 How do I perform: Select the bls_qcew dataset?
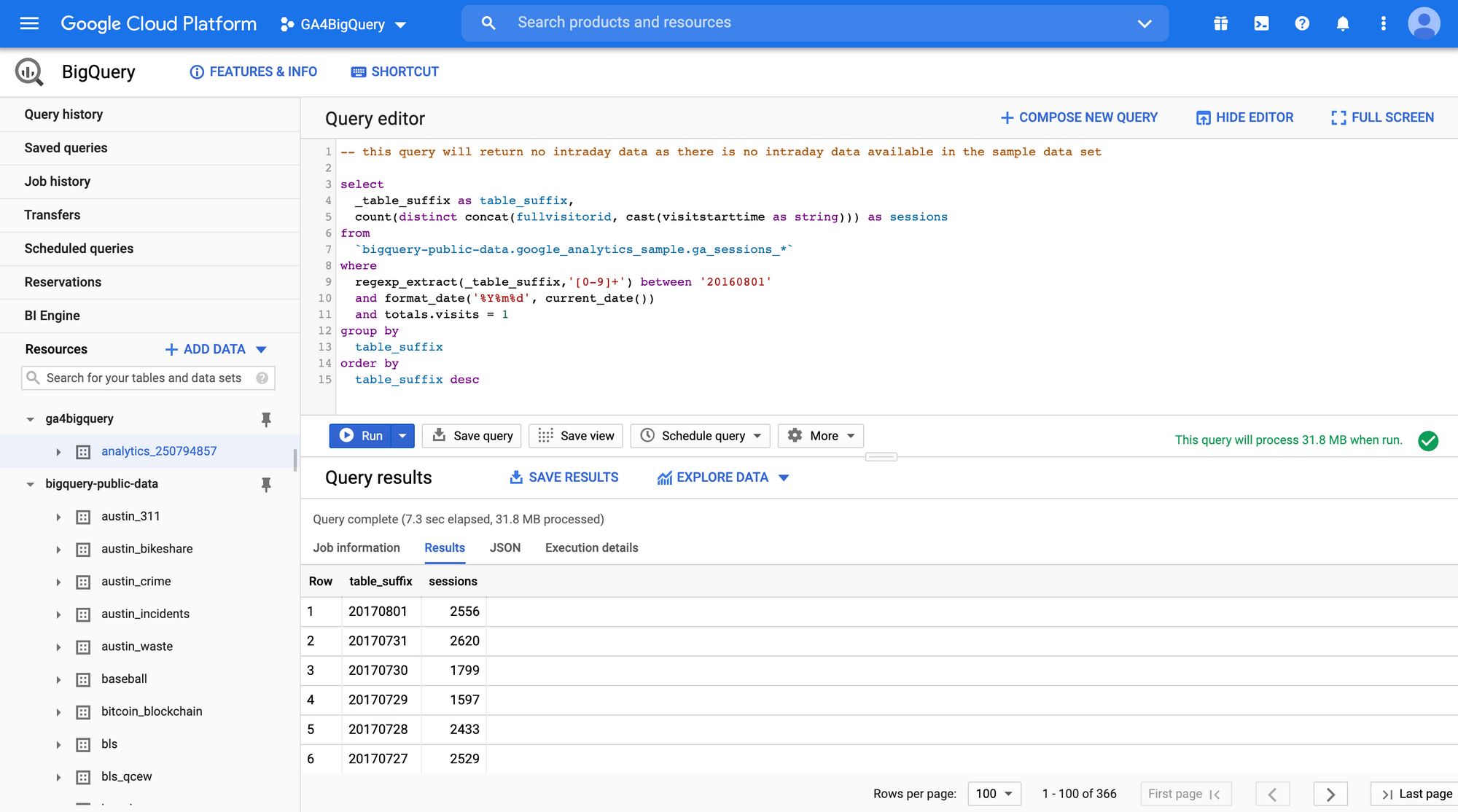(x=127, y=776)
